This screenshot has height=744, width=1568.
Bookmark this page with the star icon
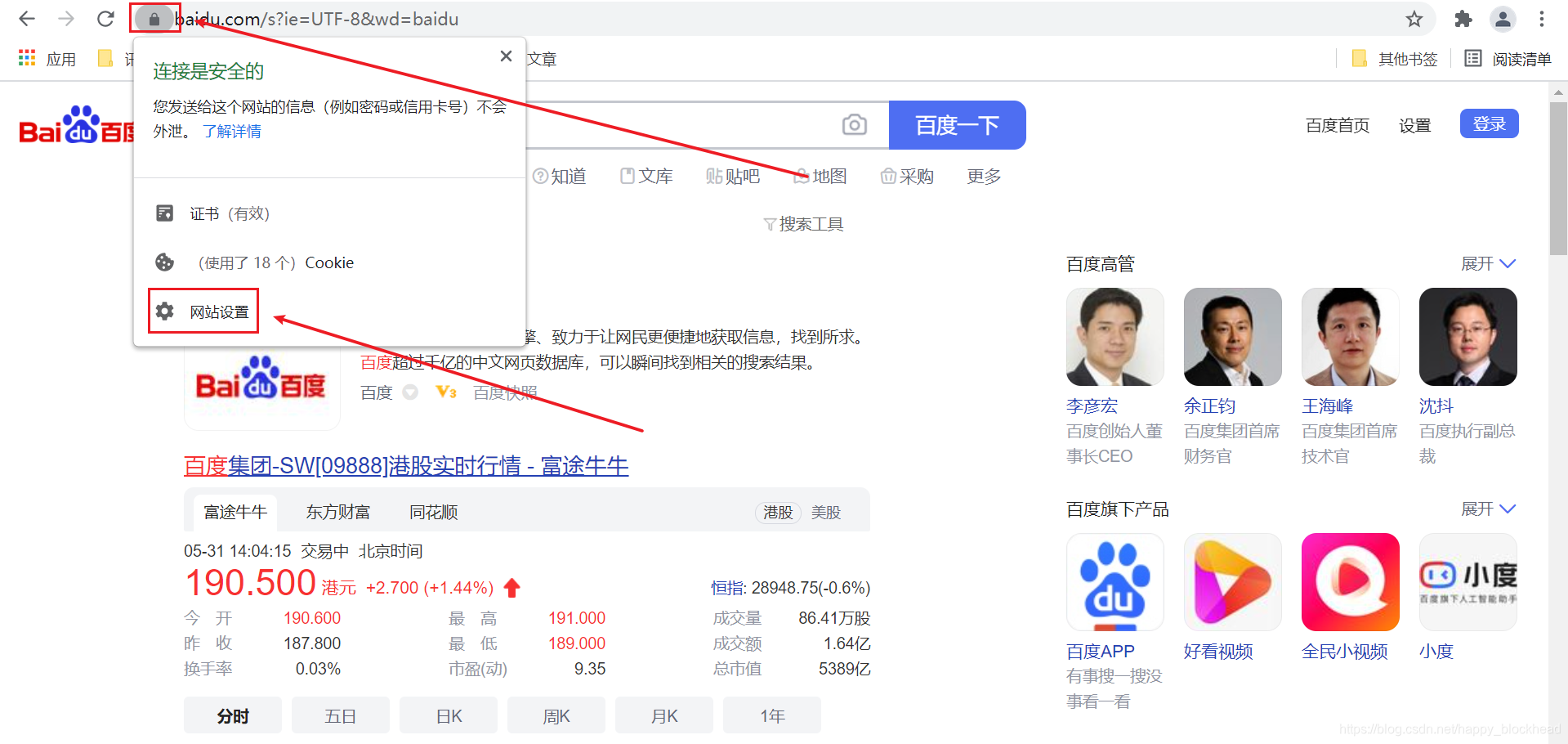pyautogui.click(x=1414, y=19)
